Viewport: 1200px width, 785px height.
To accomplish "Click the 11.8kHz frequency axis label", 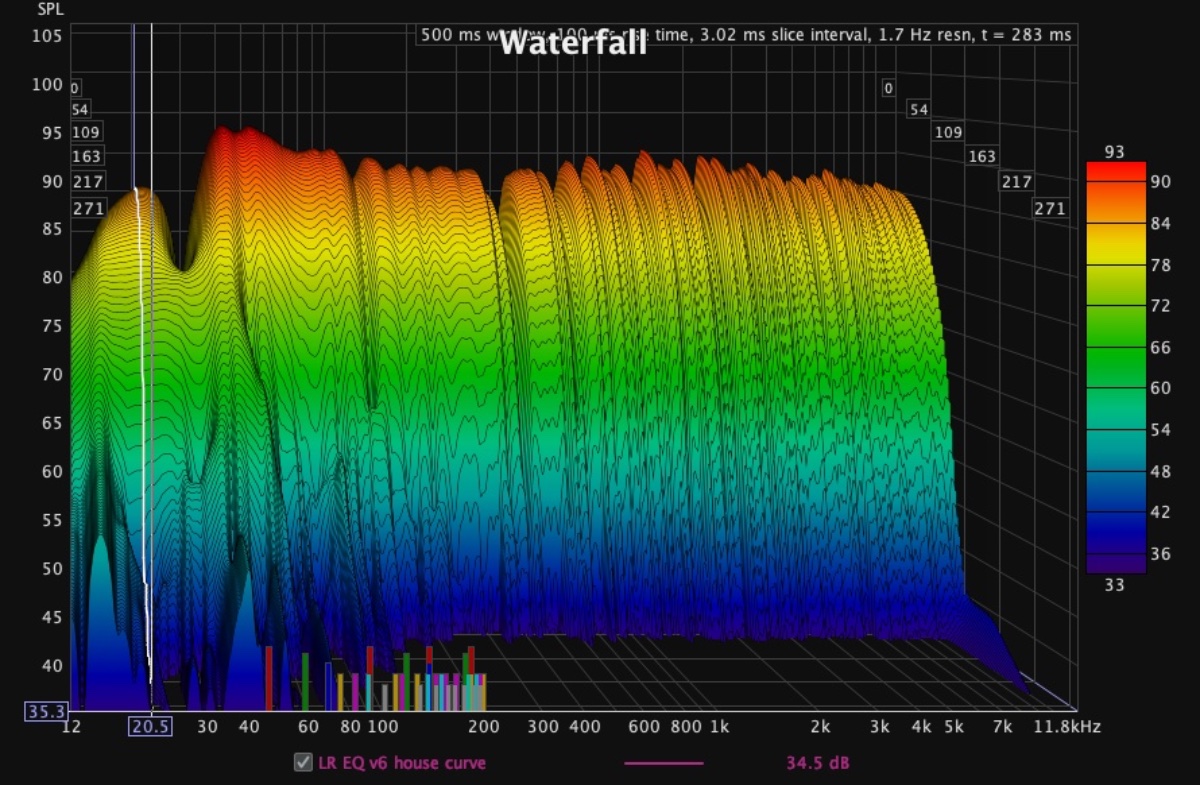I will click(x=1065, y=727).
